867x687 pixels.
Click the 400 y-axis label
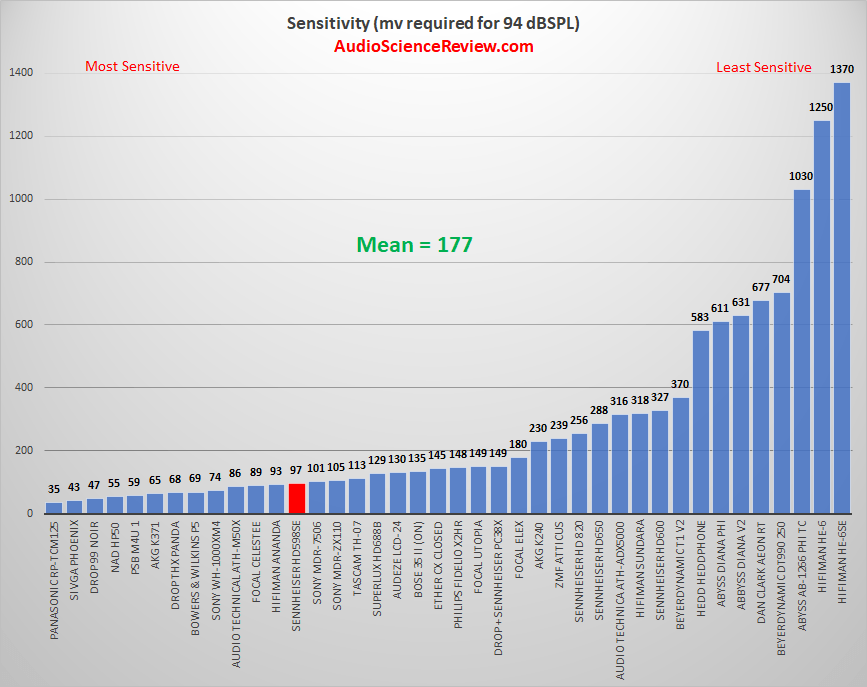coord(24,388)
